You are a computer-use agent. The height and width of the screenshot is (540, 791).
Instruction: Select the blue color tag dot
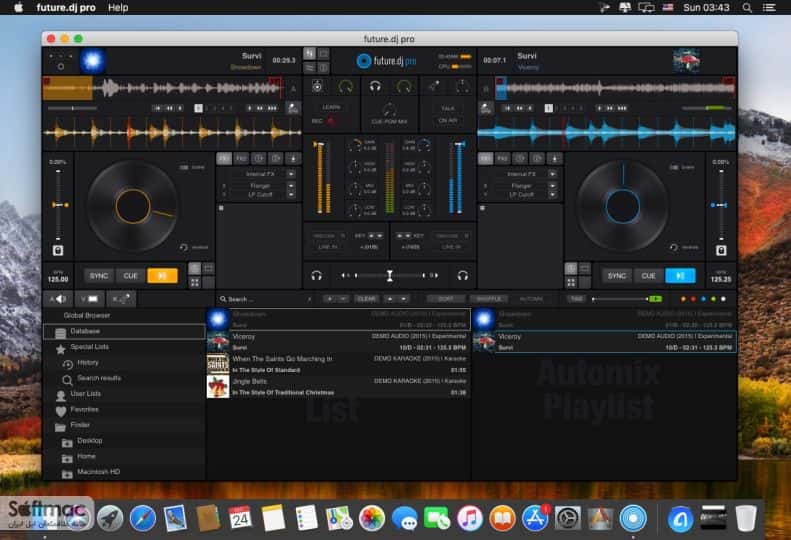coord(703,299)
